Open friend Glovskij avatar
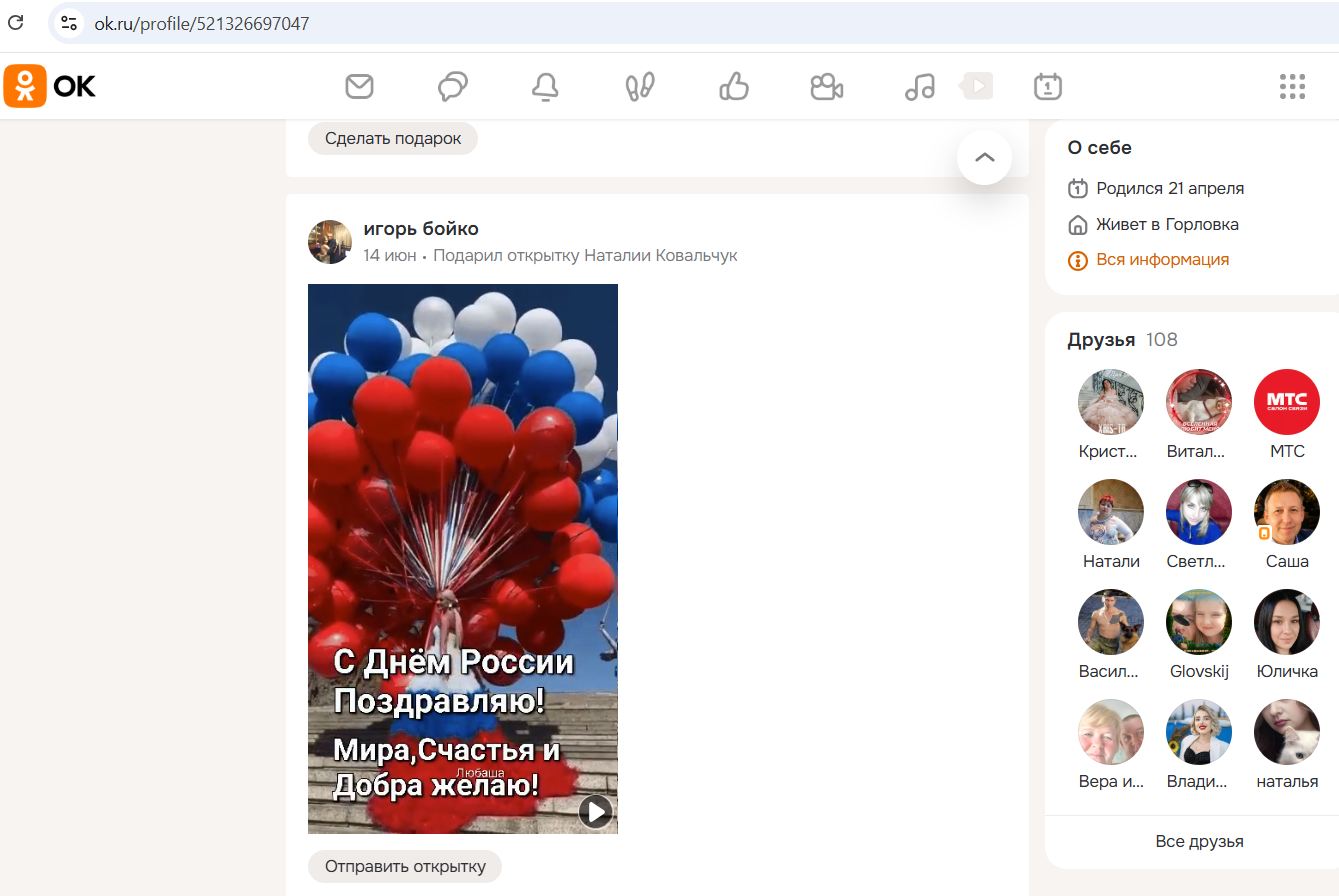Image resolution: width=1339 pixels, height=896 pixels. coord(1199,622)
